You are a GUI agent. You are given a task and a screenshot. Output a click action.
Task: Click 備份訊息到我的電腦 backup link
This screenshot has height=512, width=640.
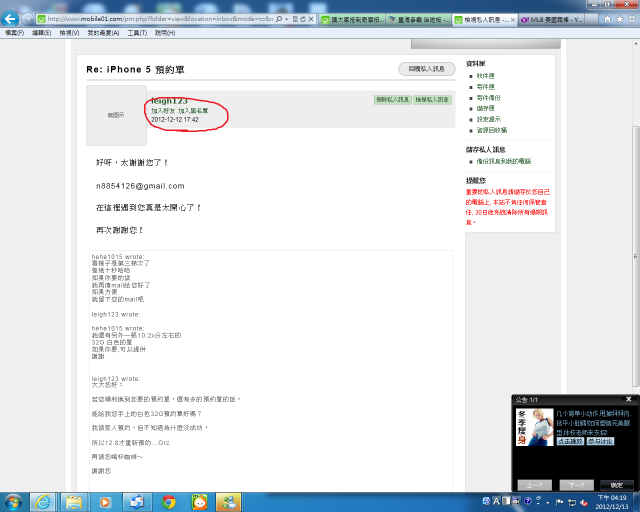[504, 161]
